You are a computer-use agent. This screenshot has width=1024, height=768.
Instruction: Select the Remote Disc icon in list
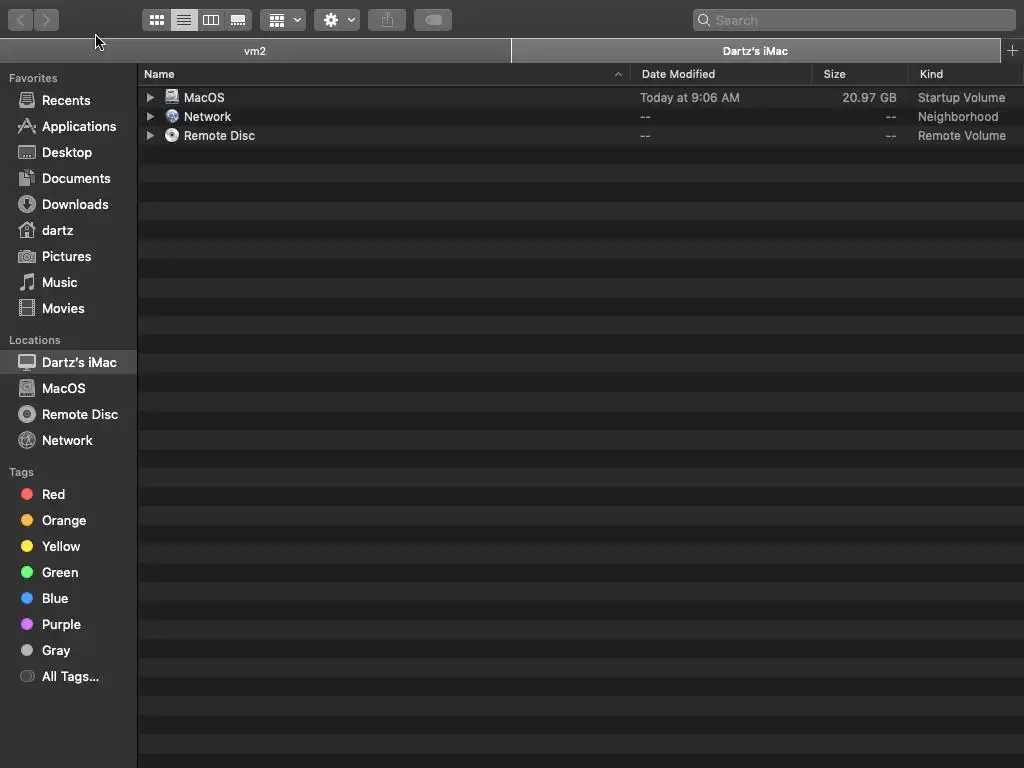172,135
